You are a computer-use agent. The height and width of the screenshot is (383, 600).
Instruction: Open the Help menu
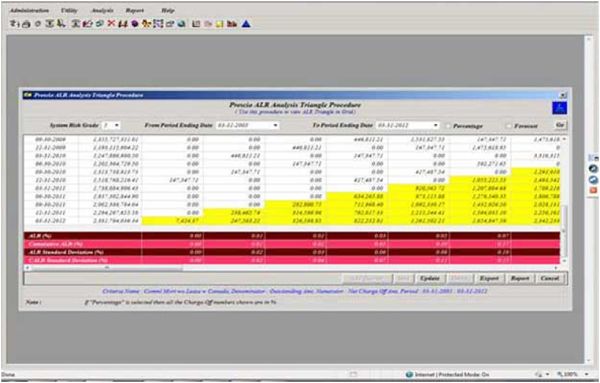168,10
